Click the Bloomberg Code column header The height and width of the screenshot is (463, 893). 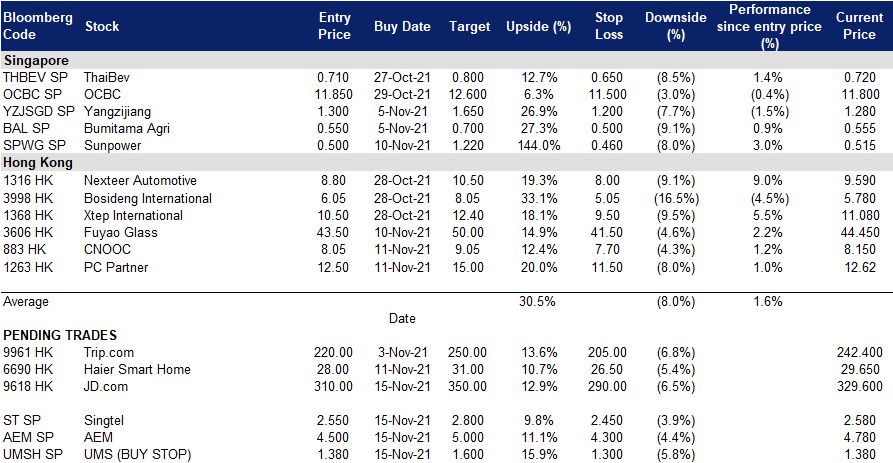[x=38, y=26]
